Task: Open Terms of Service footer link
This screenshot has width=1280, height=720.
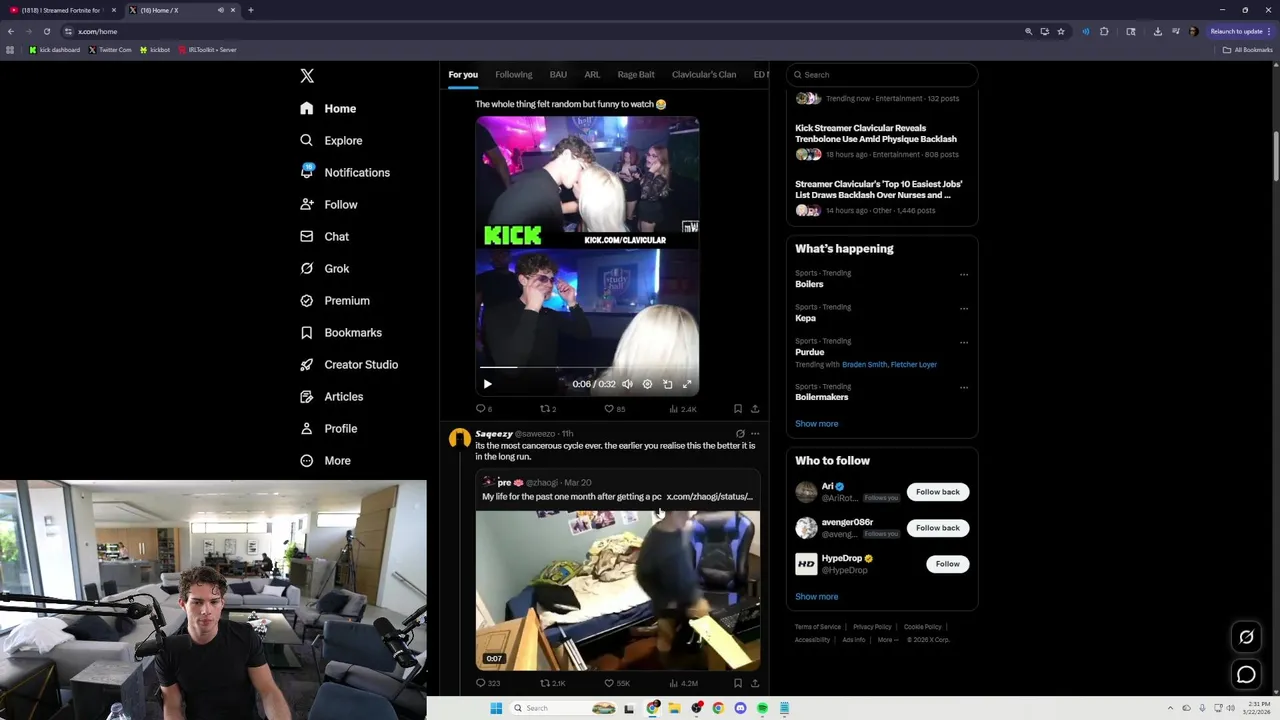Action: [818, 627]
